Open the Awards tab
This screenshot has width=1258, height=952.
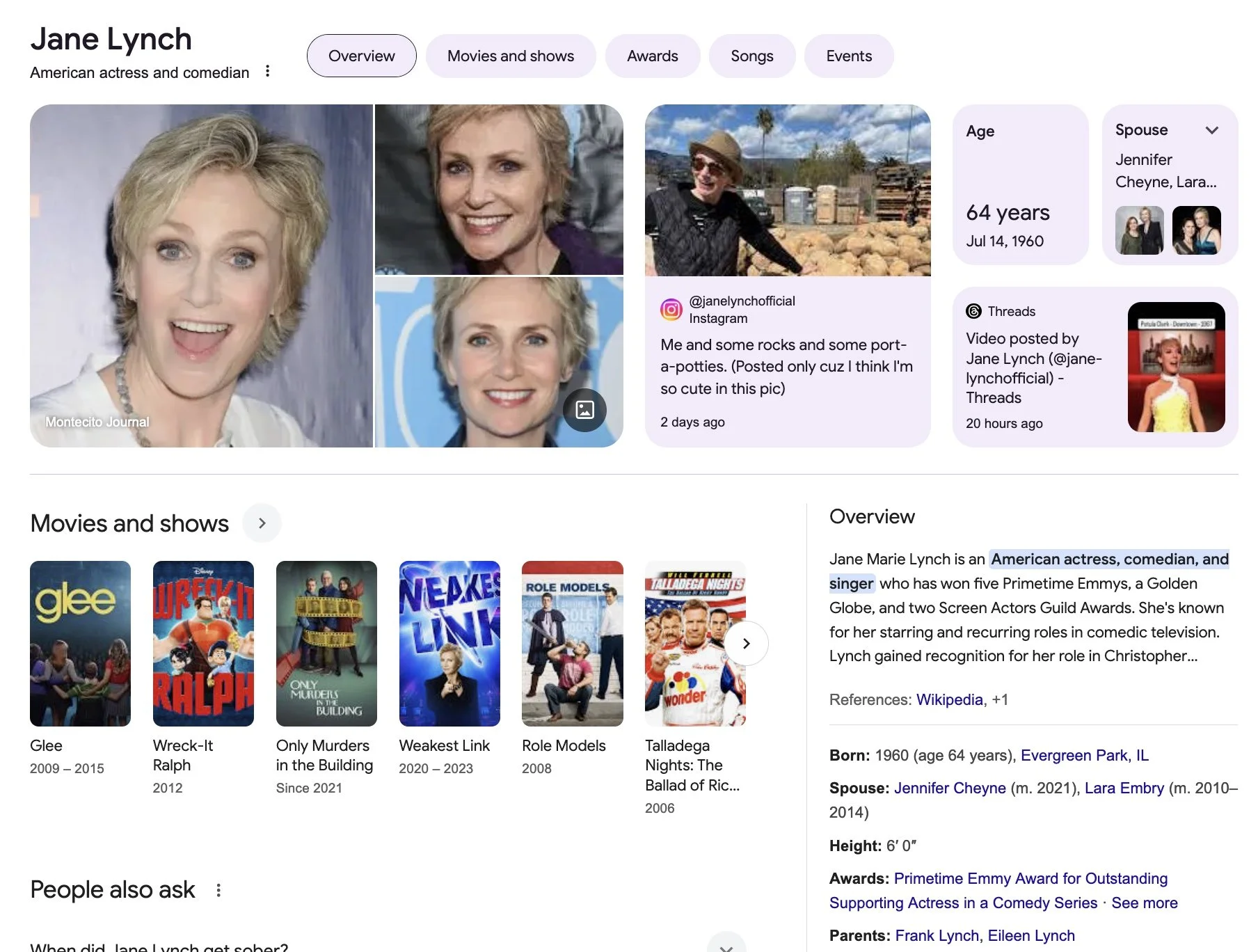pyautogui.click(x=653, y=56)
